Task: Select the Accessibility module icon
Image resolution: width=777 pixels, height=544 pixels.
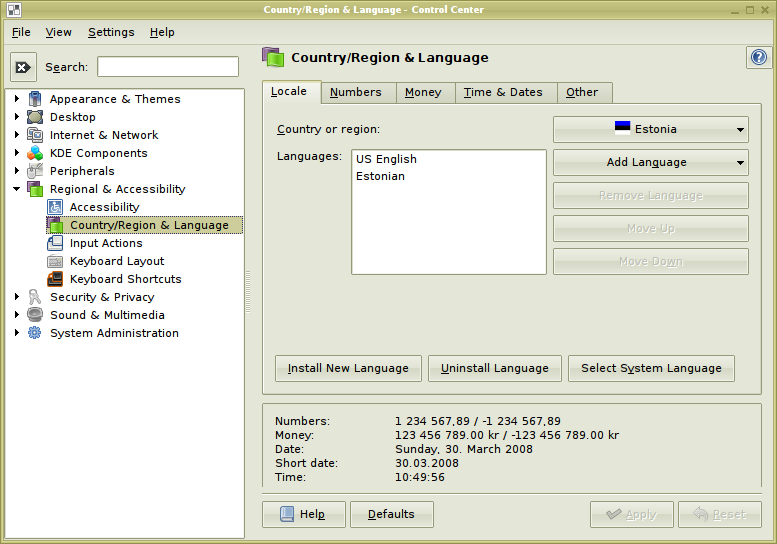Action: (55, 207)
